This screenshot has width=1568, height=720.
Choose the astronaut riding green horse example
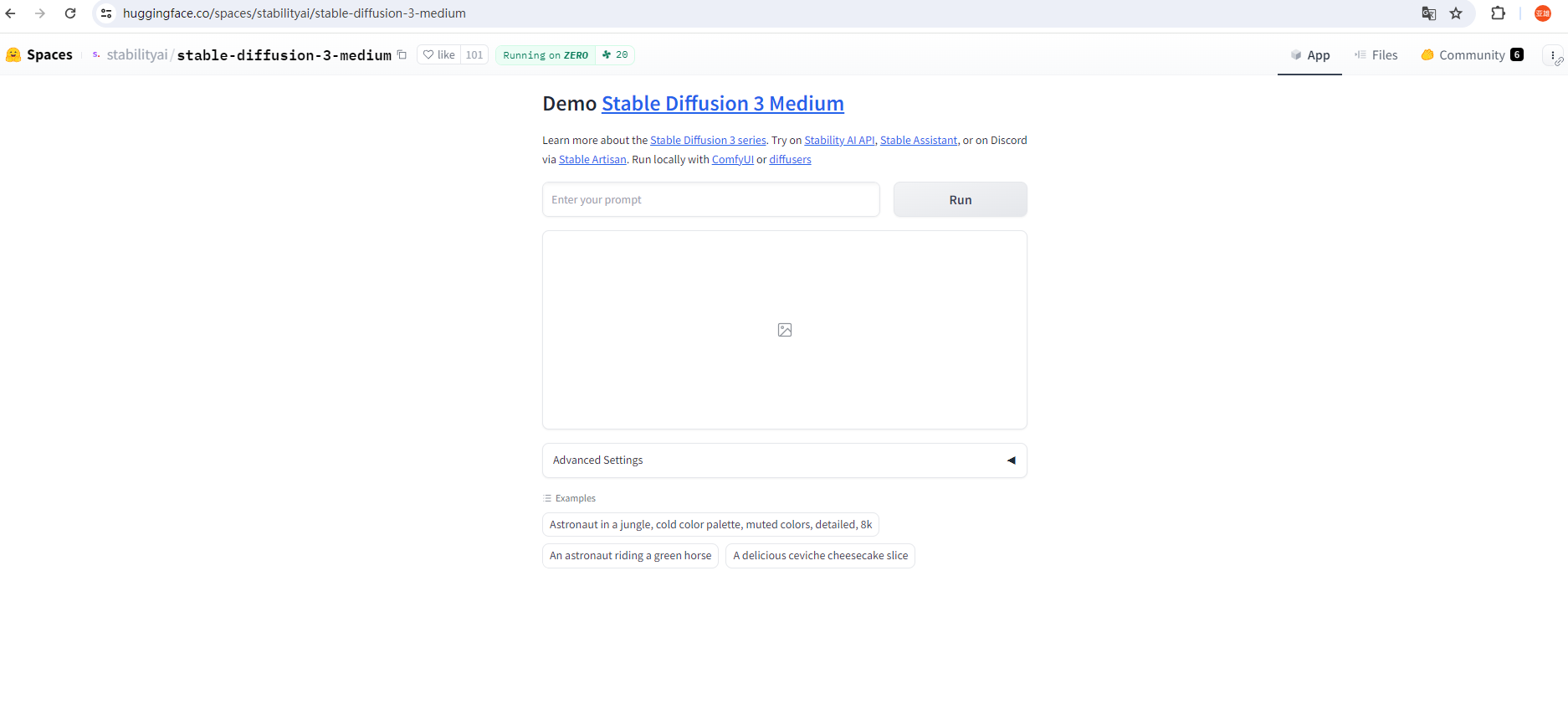630,556
